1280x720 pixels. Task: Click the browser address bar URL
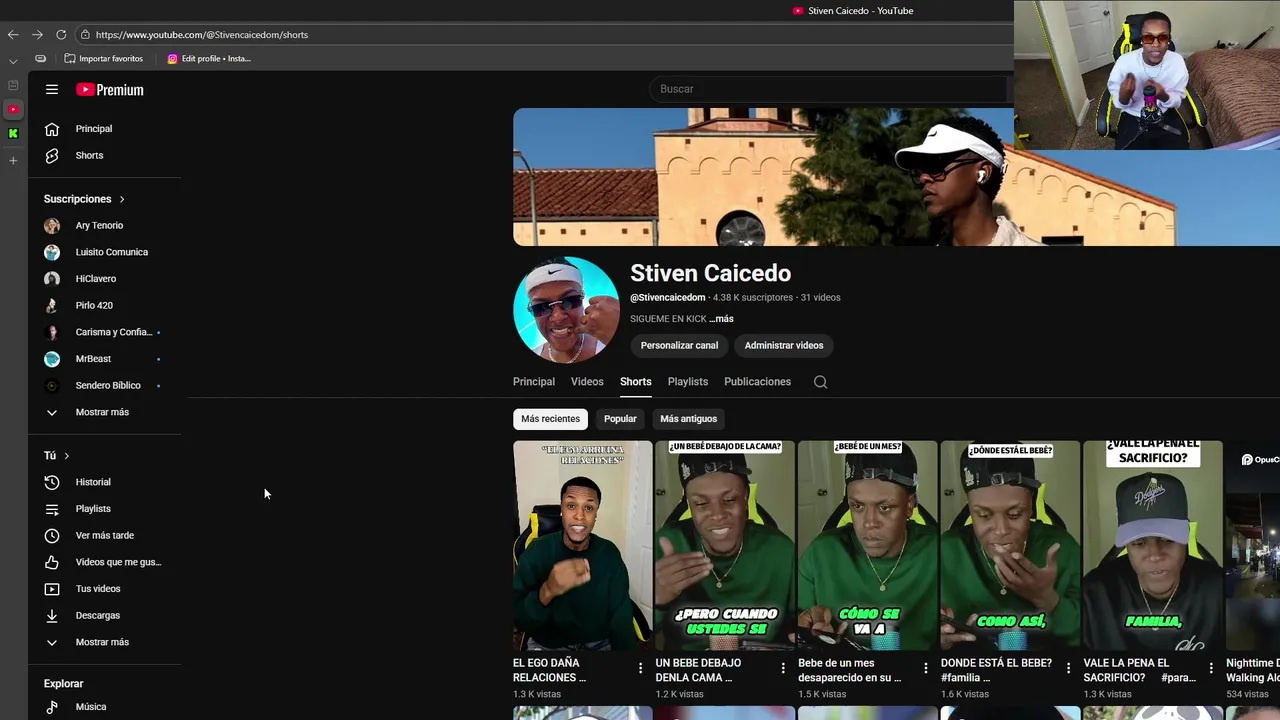pos(202,35)
